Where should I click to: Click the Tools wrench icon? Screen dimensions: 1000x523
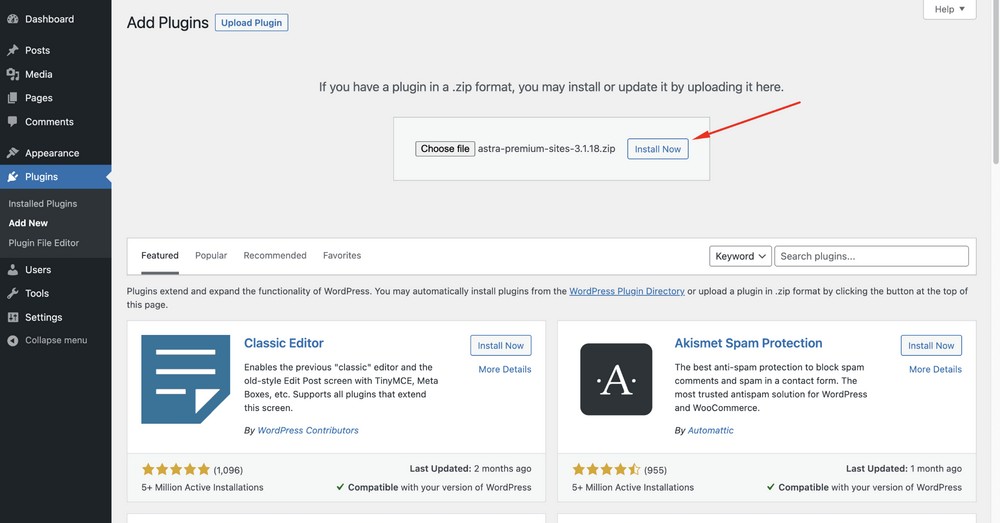pyautogui.click(x=13, y=293)
